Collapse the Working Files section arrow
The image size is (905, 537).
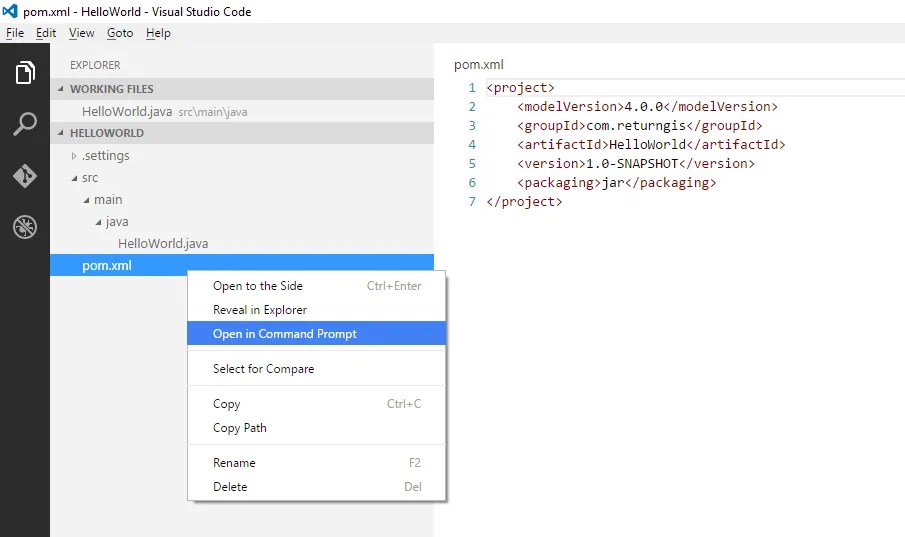coord(61,88)
